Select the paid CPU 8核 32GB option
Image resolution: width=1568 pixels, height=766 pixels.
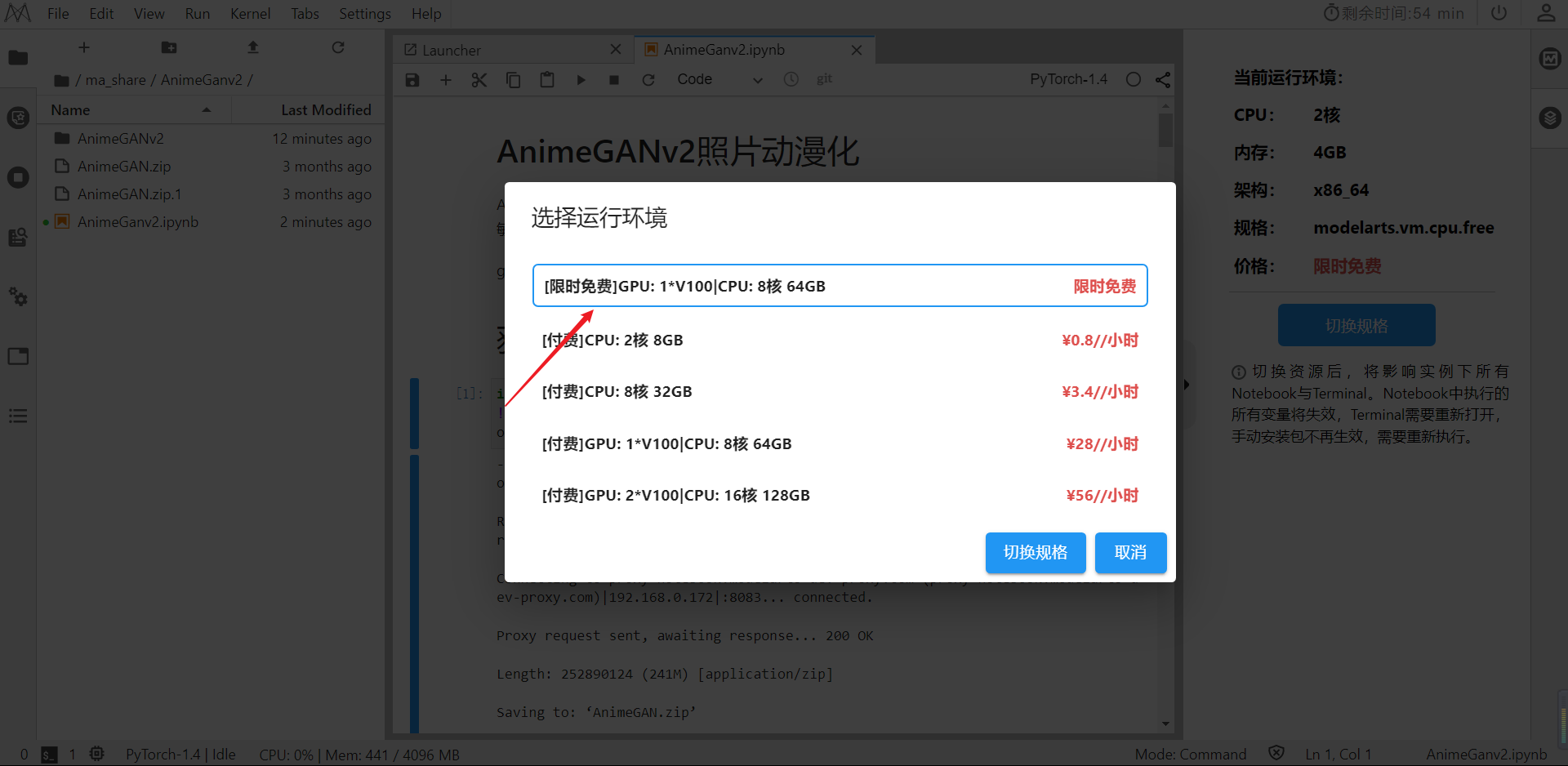point(840,391)
